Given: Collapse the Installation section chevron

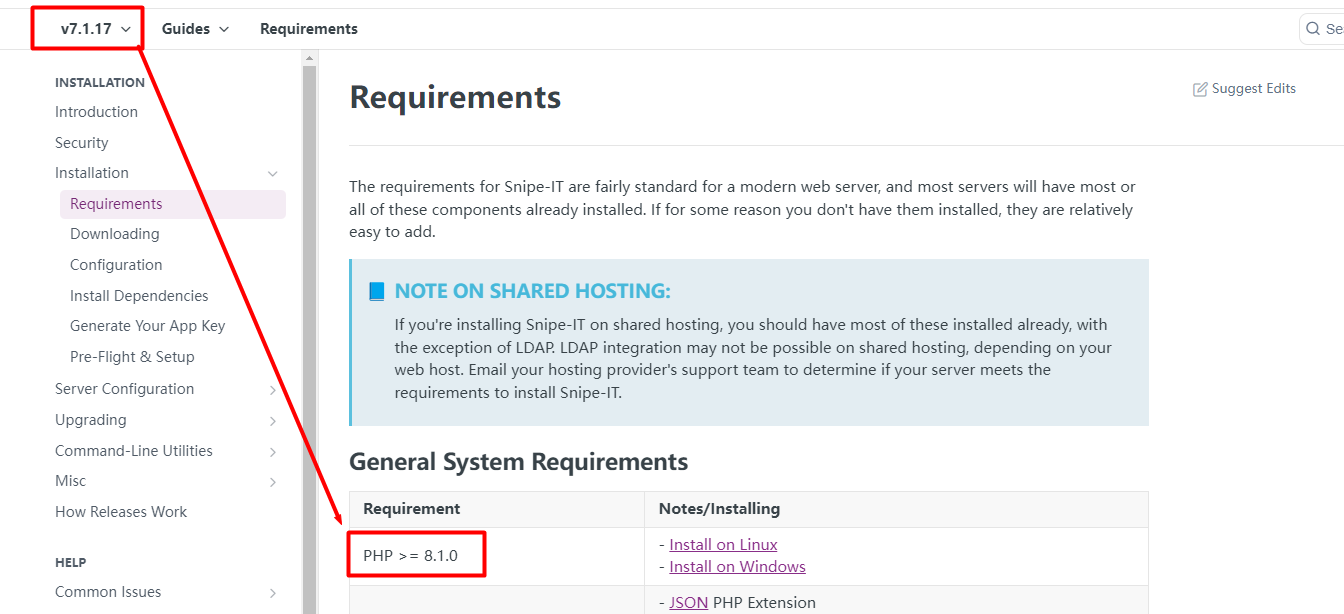Looking at the screenshot, I should pyautogui.click(x=273, y=174).
